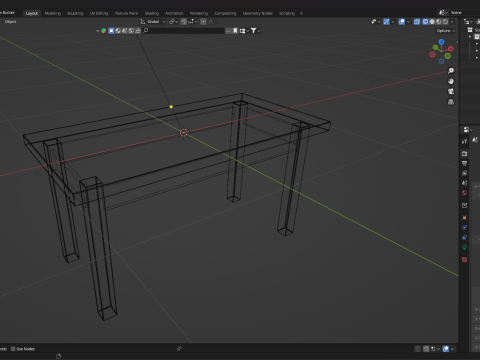Toggle X-Ray mode
The image size is (480, 360).
click(x=417, y=22)
